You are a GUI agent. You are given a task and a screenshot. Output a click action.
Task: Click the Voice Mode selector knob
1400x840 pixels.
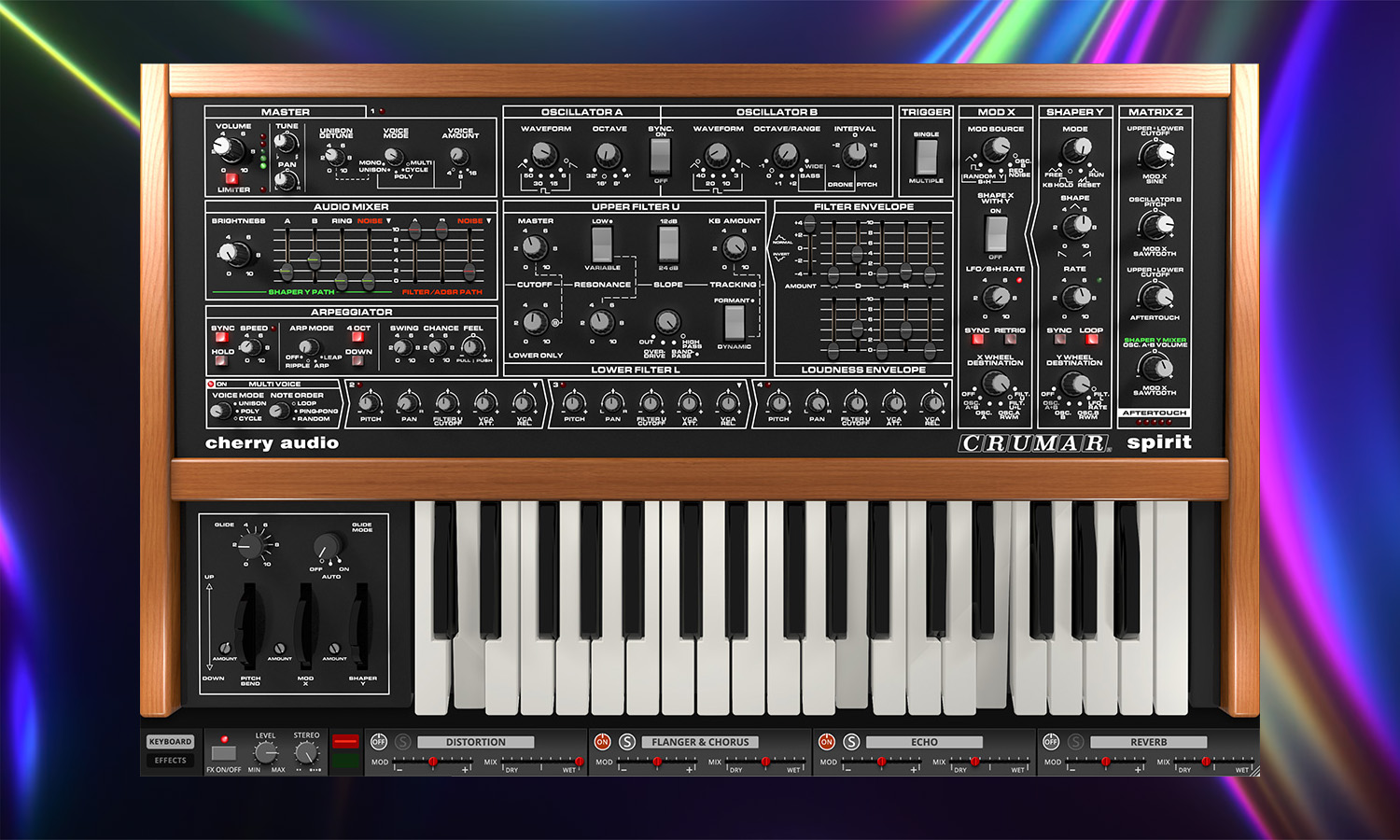pyautogui.click(x=396, y=157)
